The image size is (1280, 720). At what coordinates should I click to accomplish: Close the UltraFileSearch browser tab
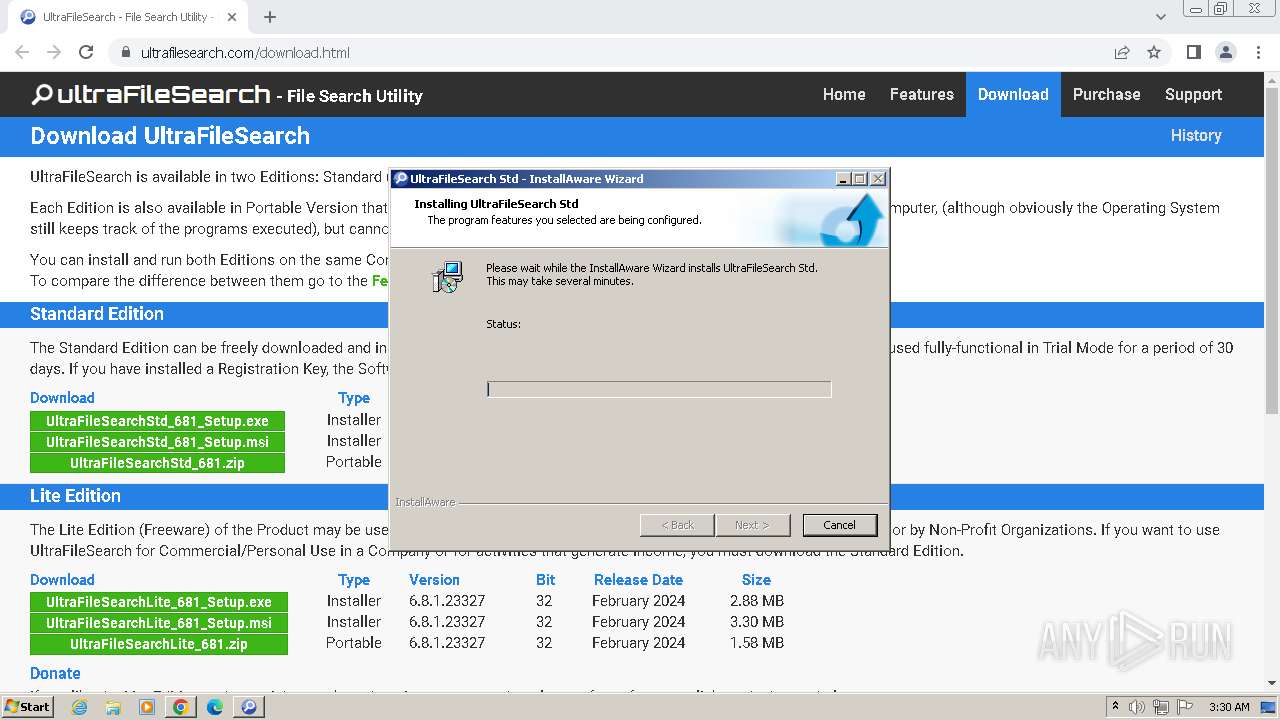[232, 17]
